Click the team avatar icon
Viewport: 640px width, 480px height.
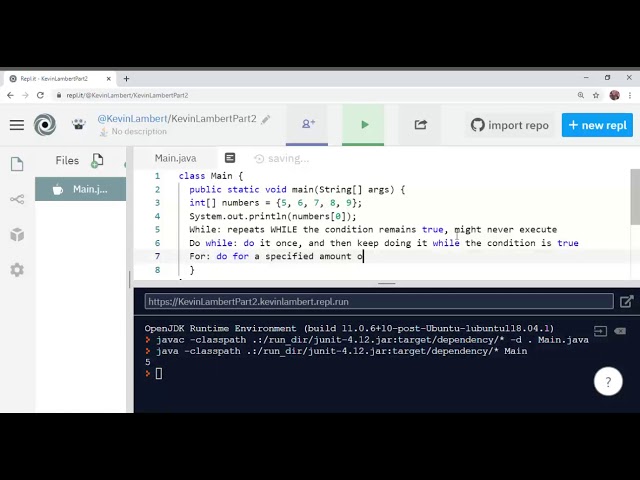pyautogui.click(x=79, y=124)
